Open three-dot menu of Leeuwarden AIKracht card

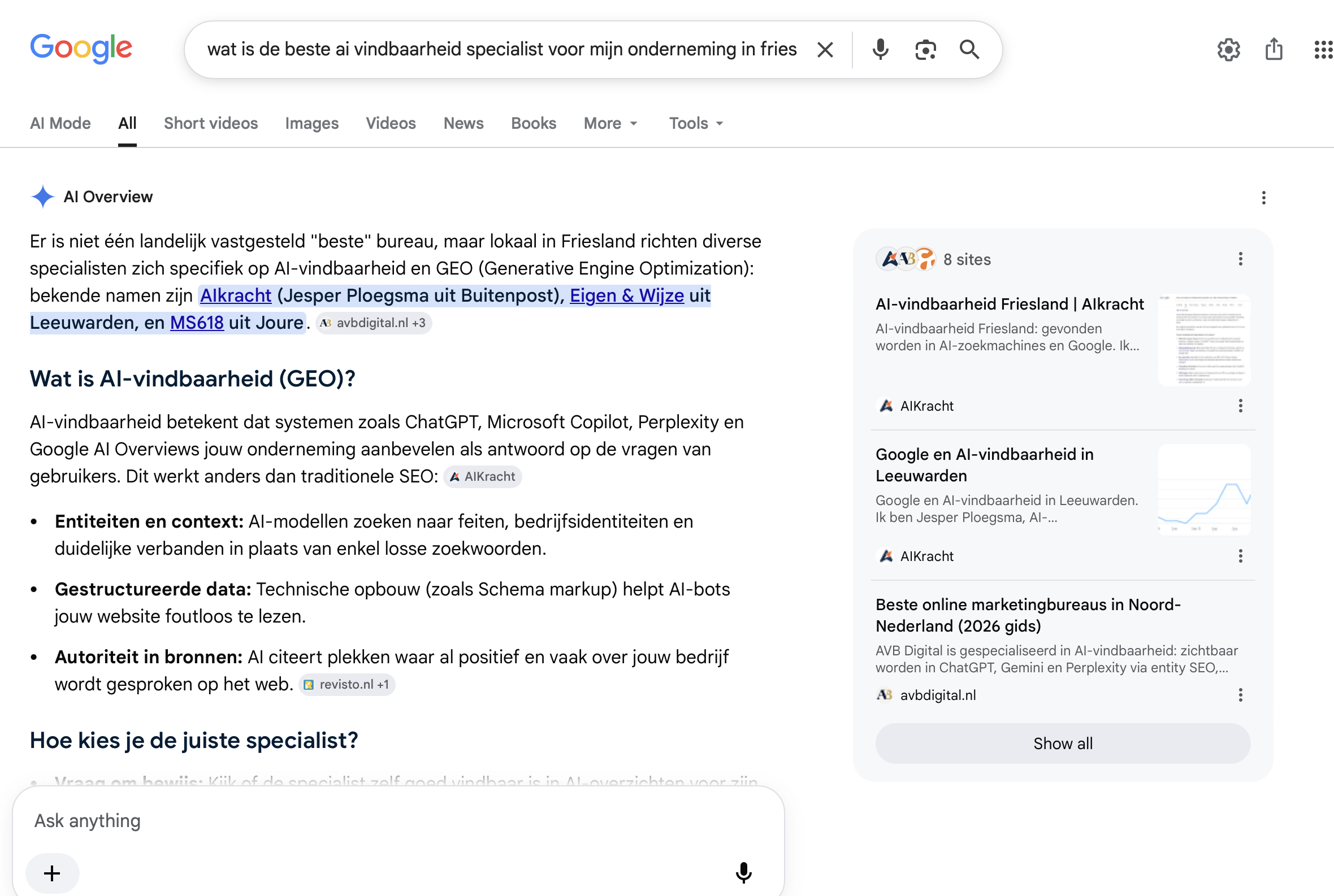click(x=1240, y=556)
